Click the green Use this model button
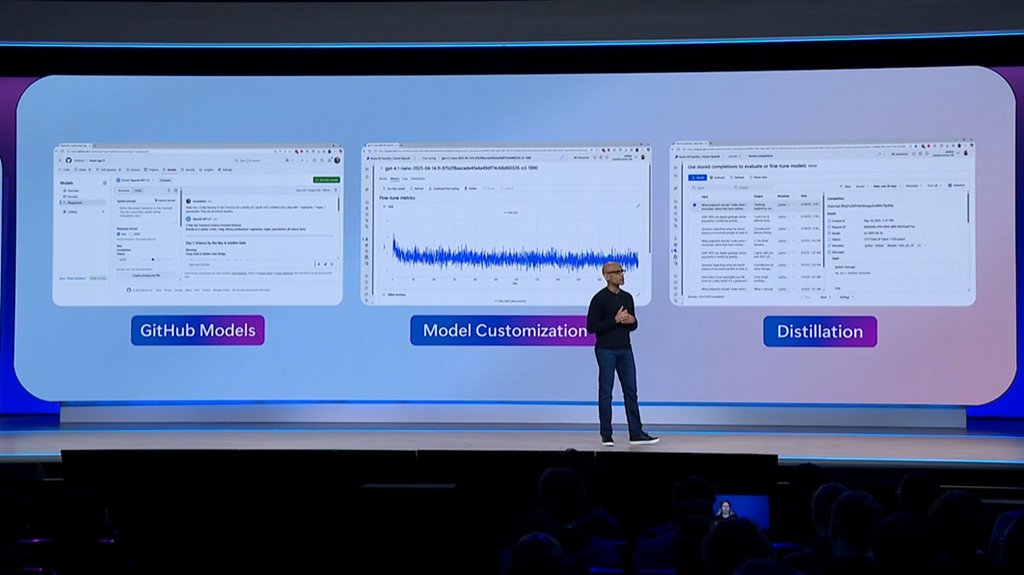1024x575 pixels. [x=327, y=180]
